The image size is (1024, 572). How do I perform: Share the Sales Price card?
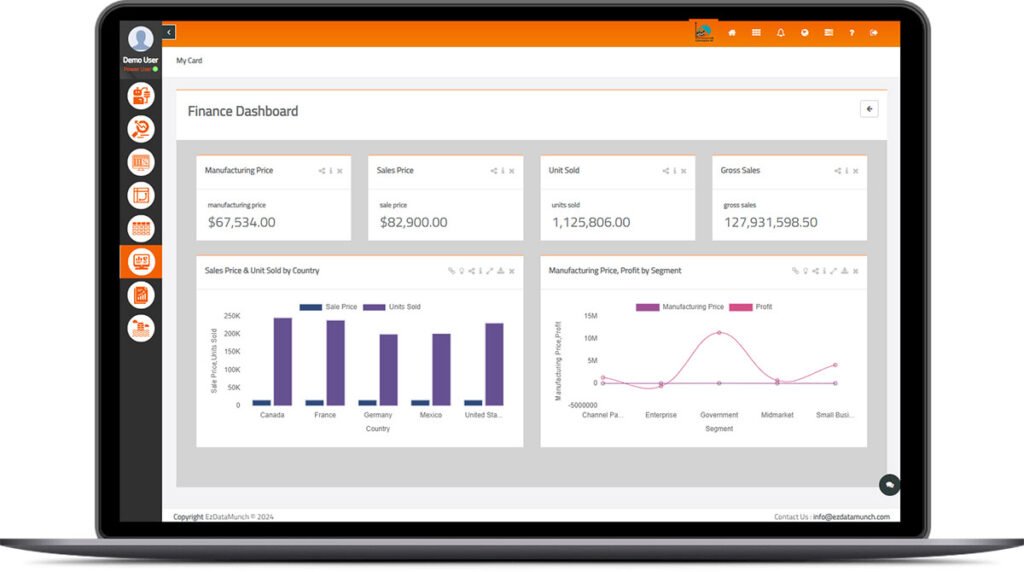point(494,171)
